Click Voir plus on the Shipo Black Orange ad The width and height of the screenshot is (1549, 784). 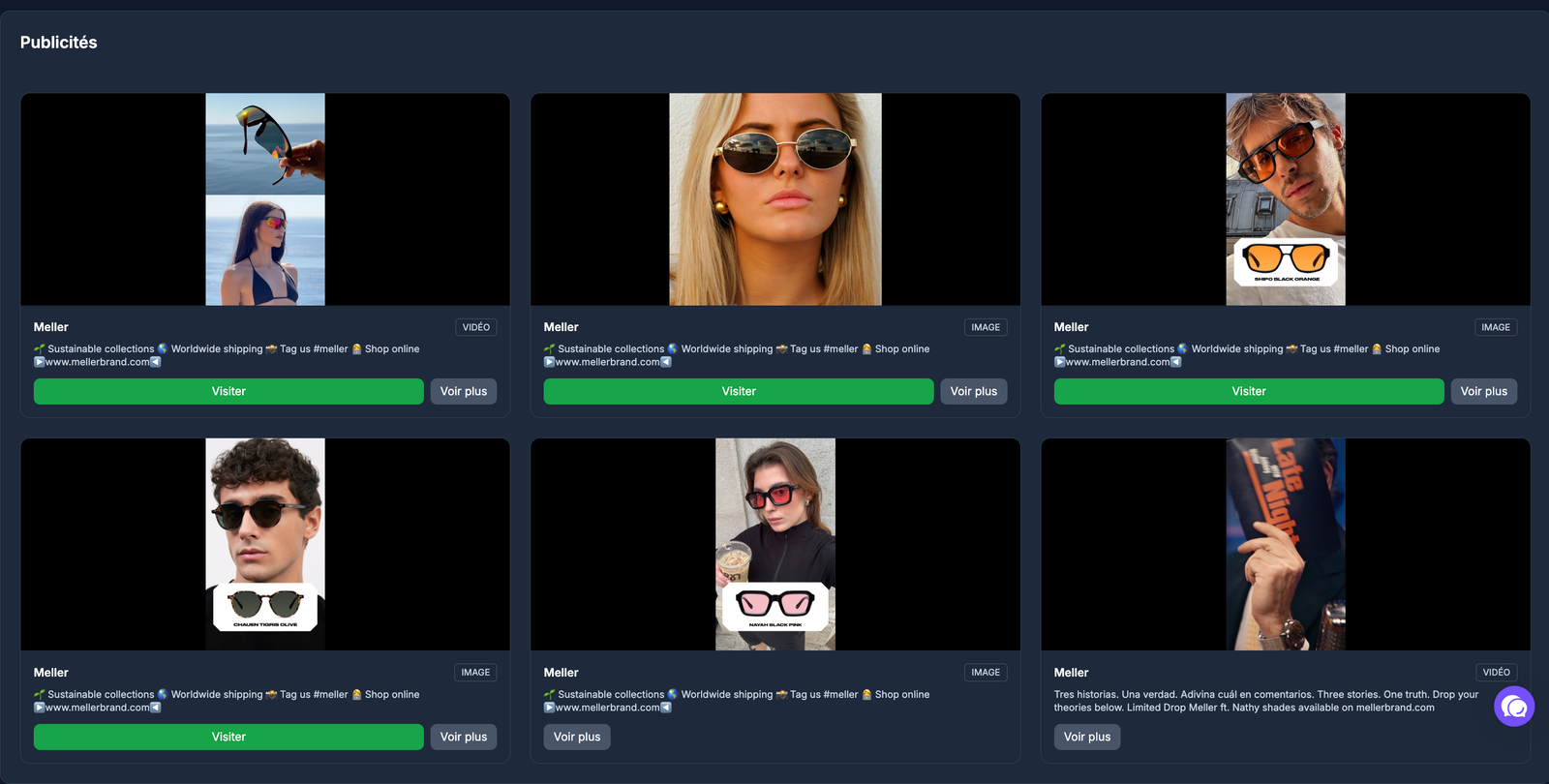1484,391
